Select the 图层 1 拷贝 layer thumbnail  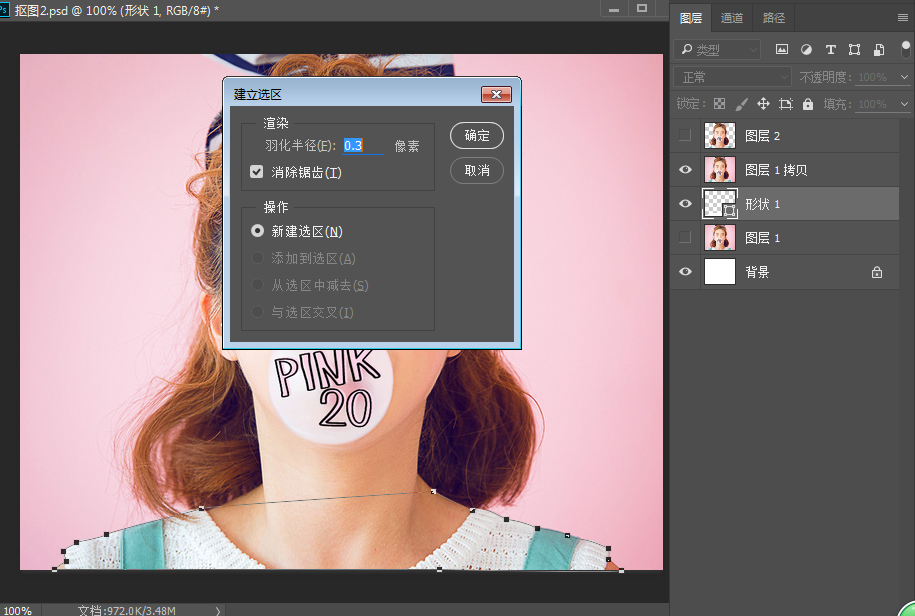pos(720,169)
